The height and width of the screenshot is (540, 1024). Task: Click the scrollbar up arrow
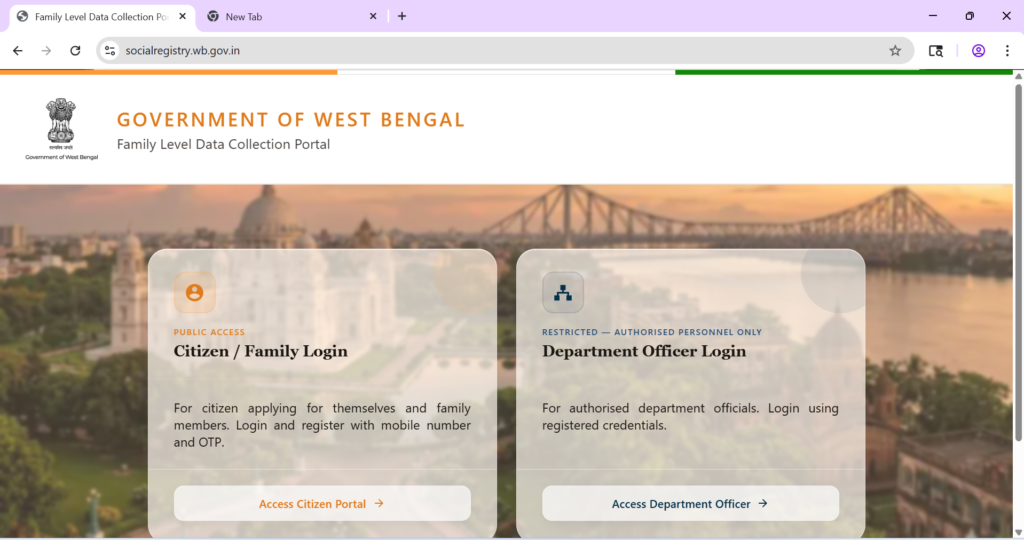point(1018,76)
